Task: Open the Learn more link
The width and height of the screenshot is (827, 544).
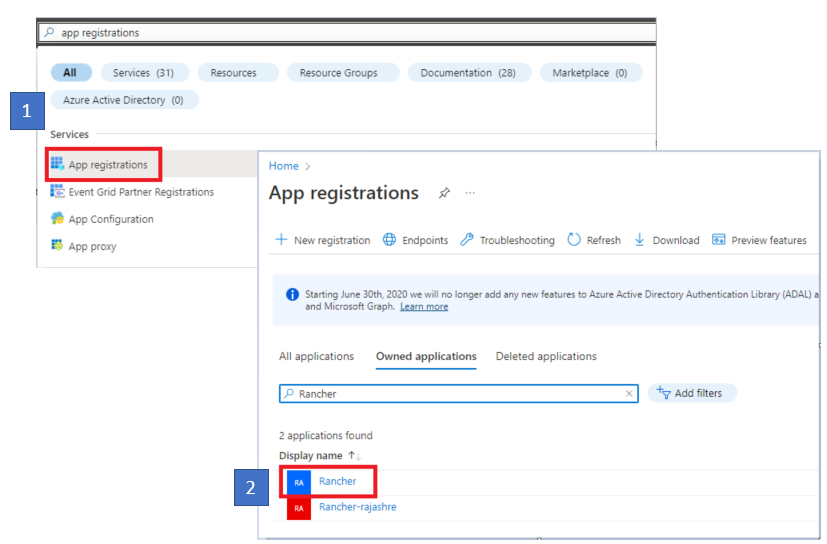Action: point(424,307)
